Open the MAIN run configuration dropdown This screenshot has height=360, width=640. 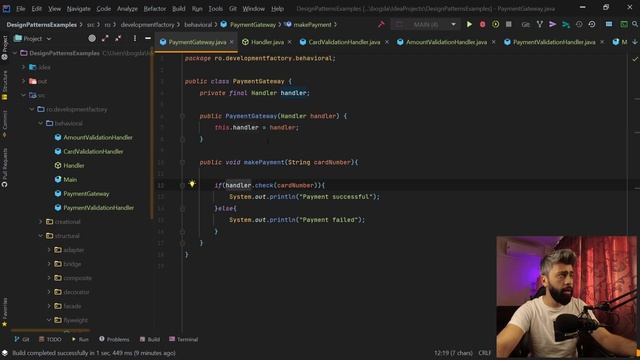(425, 24)
